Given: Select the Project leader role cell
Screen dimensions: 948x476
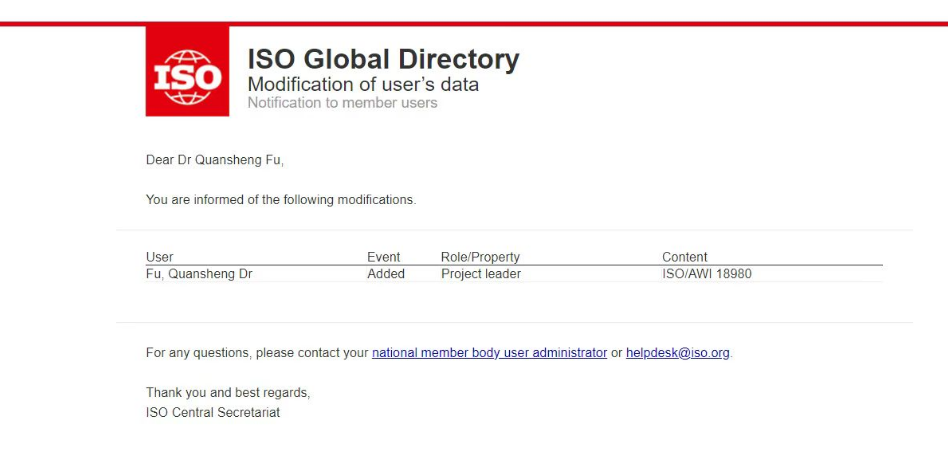Looking at the screenshot, I should [481, 274].
